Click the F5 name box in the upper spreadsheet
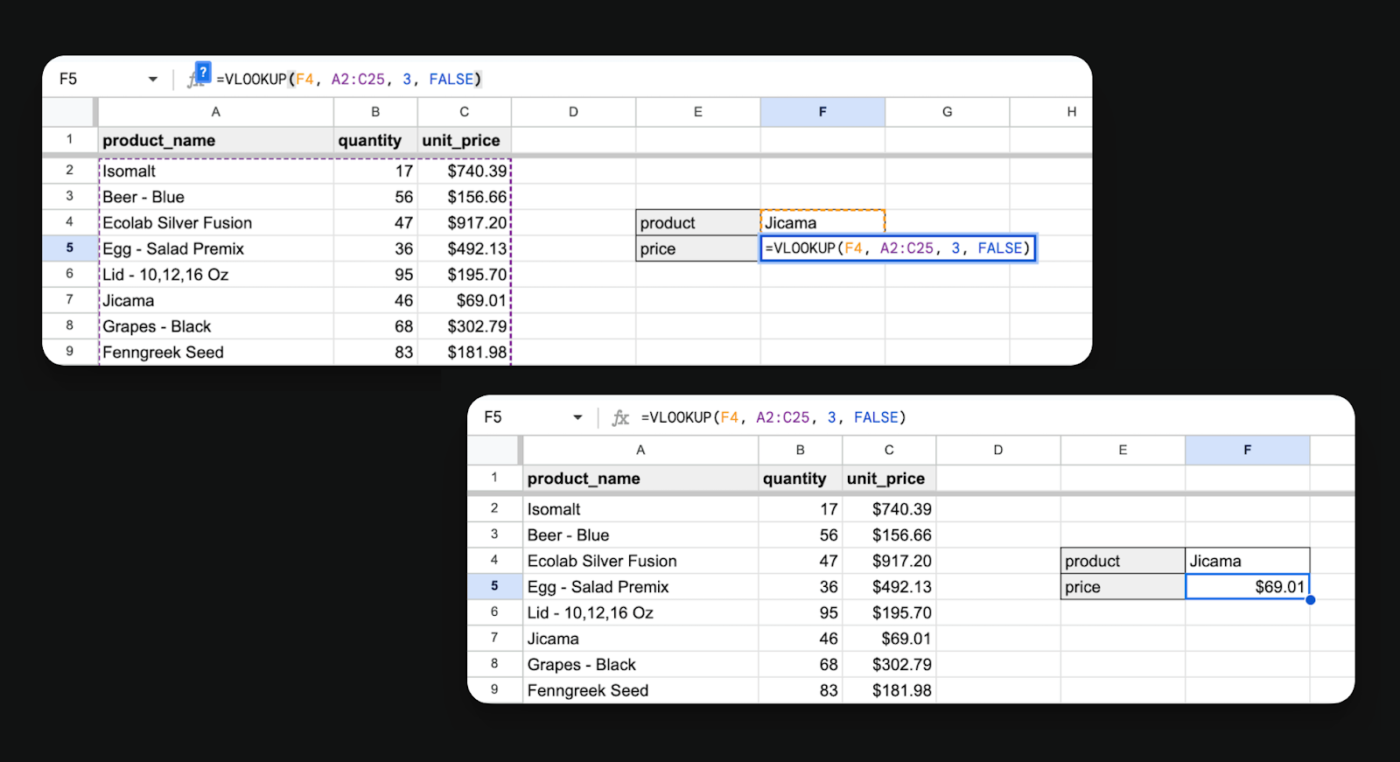Image resolution: width=1400 pixels, height=762 pixels. tap(90, 79)
